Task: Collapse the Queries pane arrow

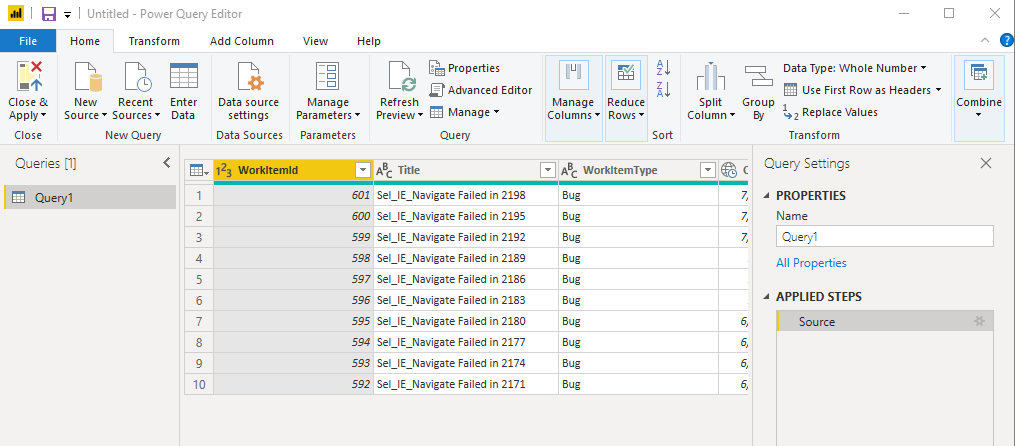Action: tap(166, 163)
